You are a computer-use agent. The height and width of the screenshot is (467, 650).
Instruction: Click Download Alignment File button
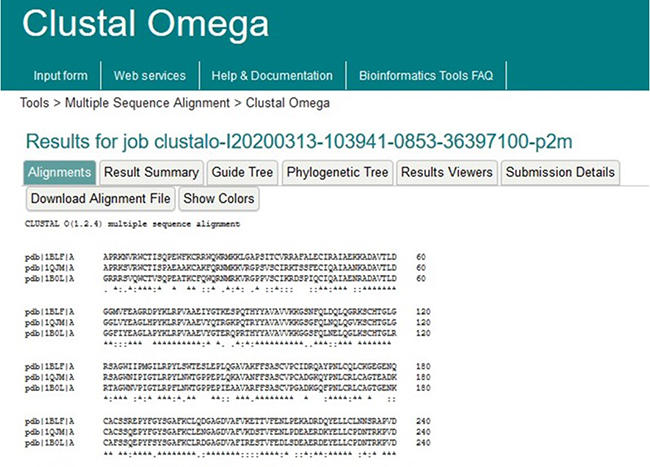coord(101,198)
